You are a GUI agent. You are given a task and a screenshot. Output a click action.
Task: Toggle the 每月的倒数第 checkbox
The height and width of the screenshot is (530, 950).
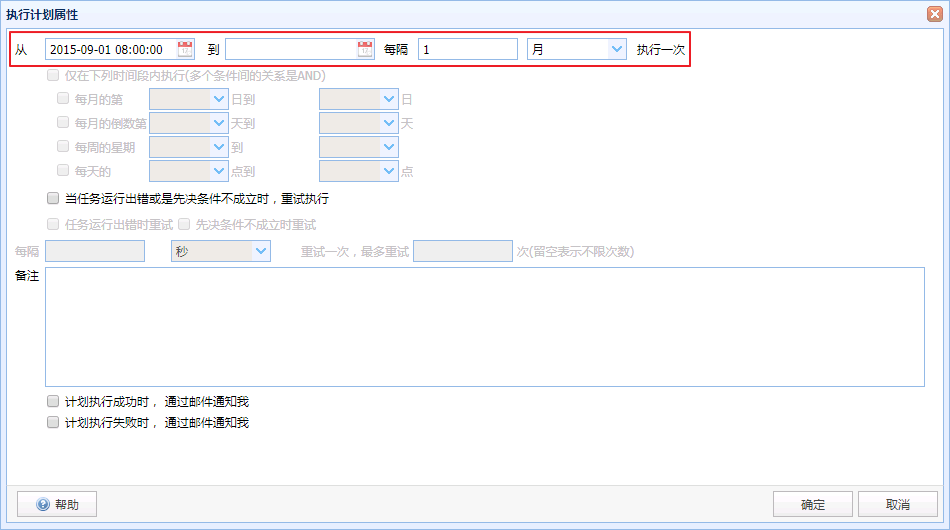[63, 122]
